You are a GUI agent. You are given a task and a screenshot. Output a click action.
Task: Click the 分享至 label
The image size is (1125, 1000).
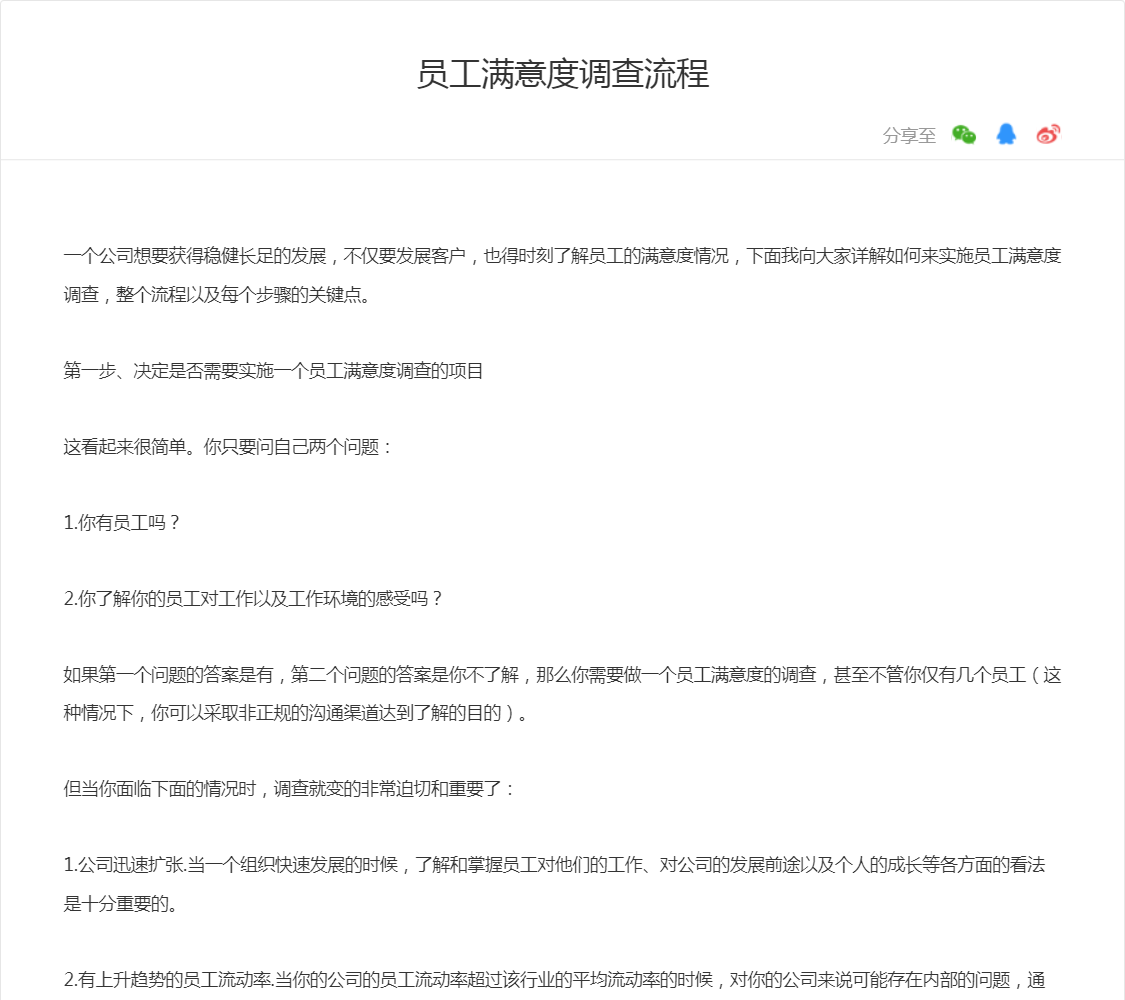tap(909, 136)
